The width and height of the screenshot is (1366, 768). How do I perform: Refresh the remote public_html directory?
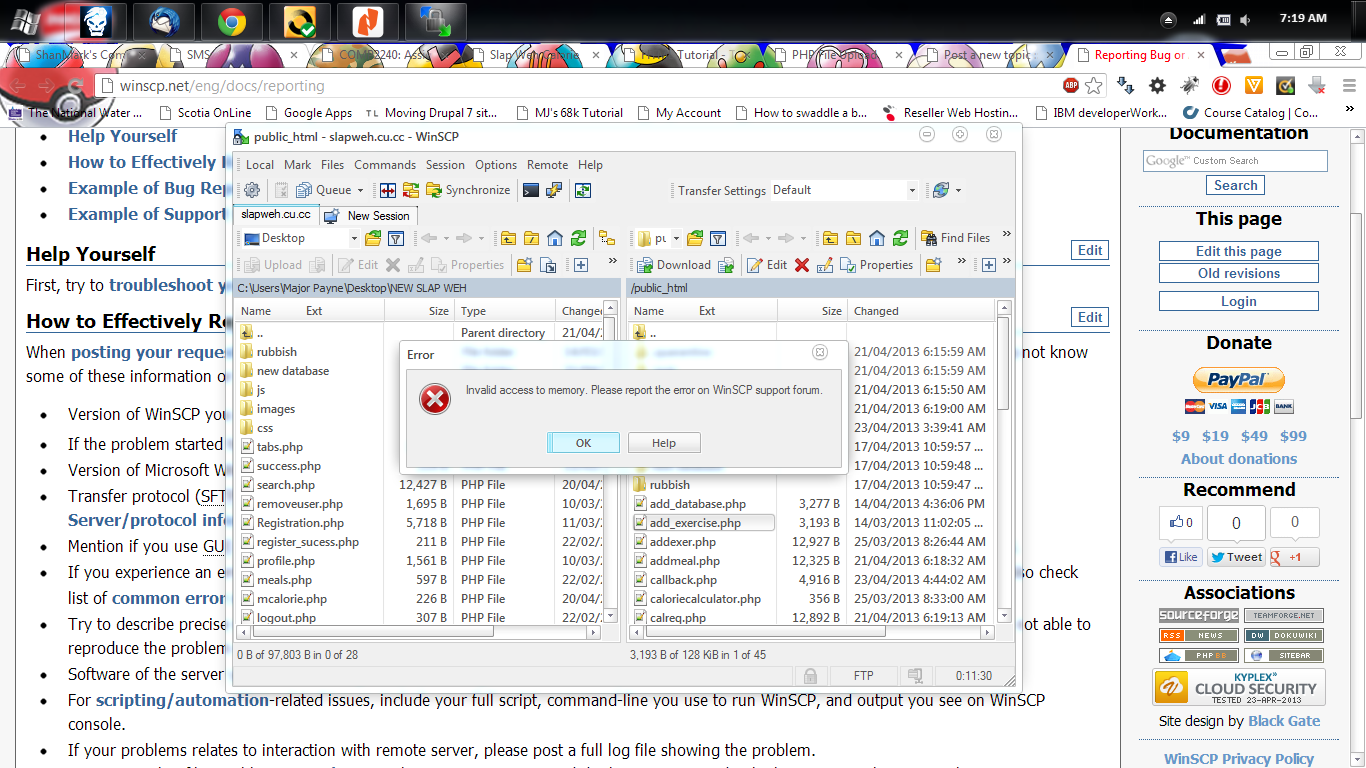click(901, 237)
